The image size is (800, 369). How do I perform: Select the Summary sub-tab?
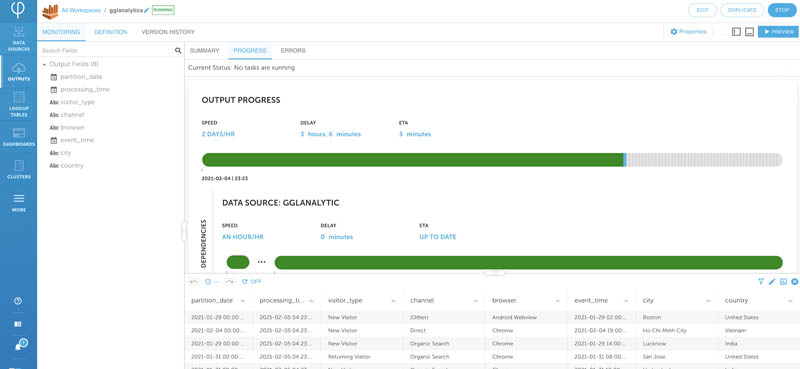204,51
